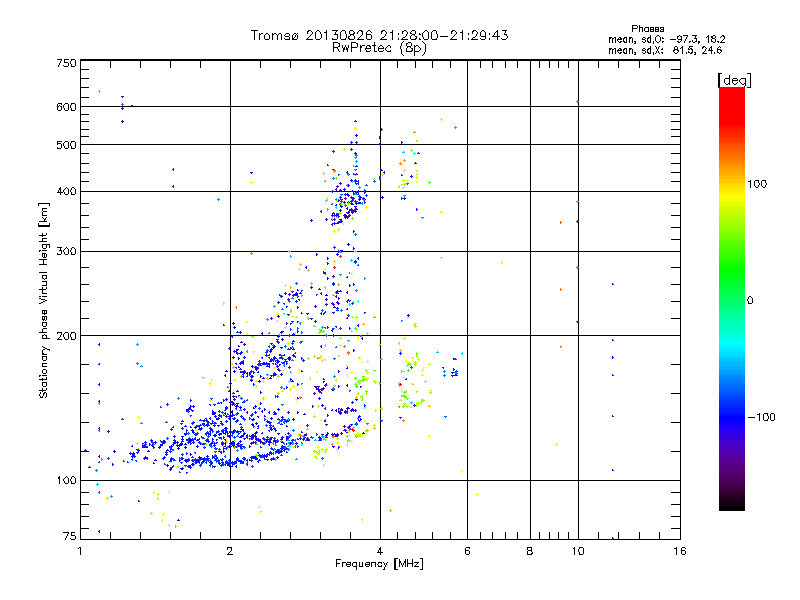
Task: Click the frequency axis tick label "8"
Action: [530, 551]
